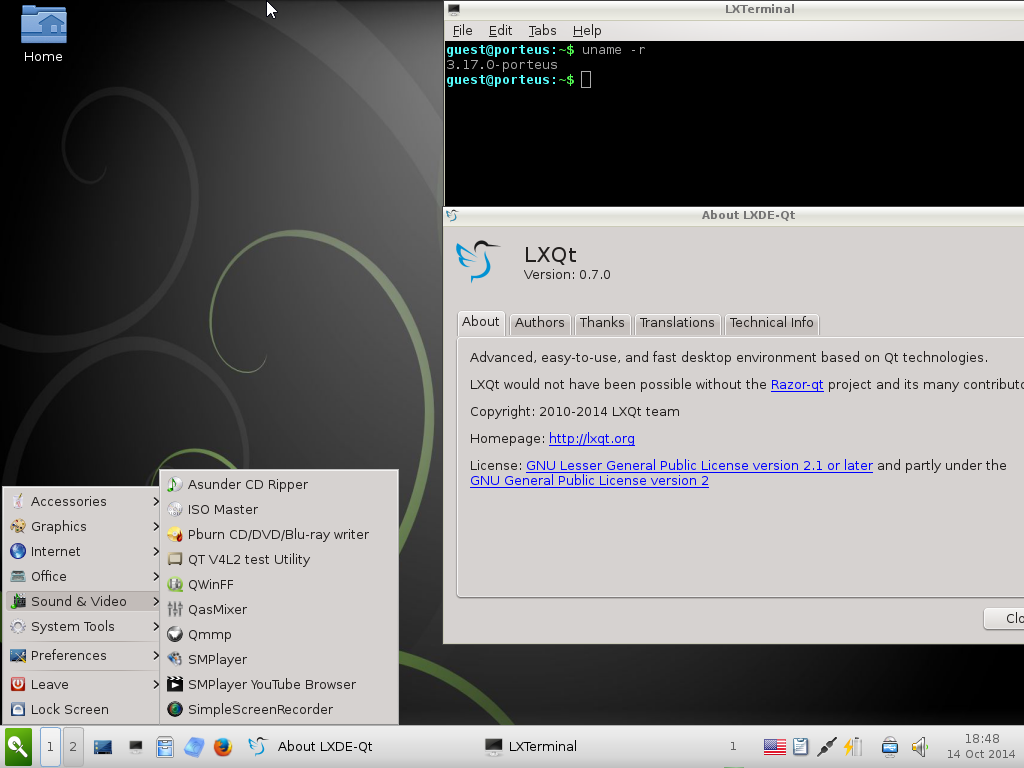Viewport: 1024px width, 768px height.
Task: Open the Edit menu in LXTerminal
Action: coord(500,31)
